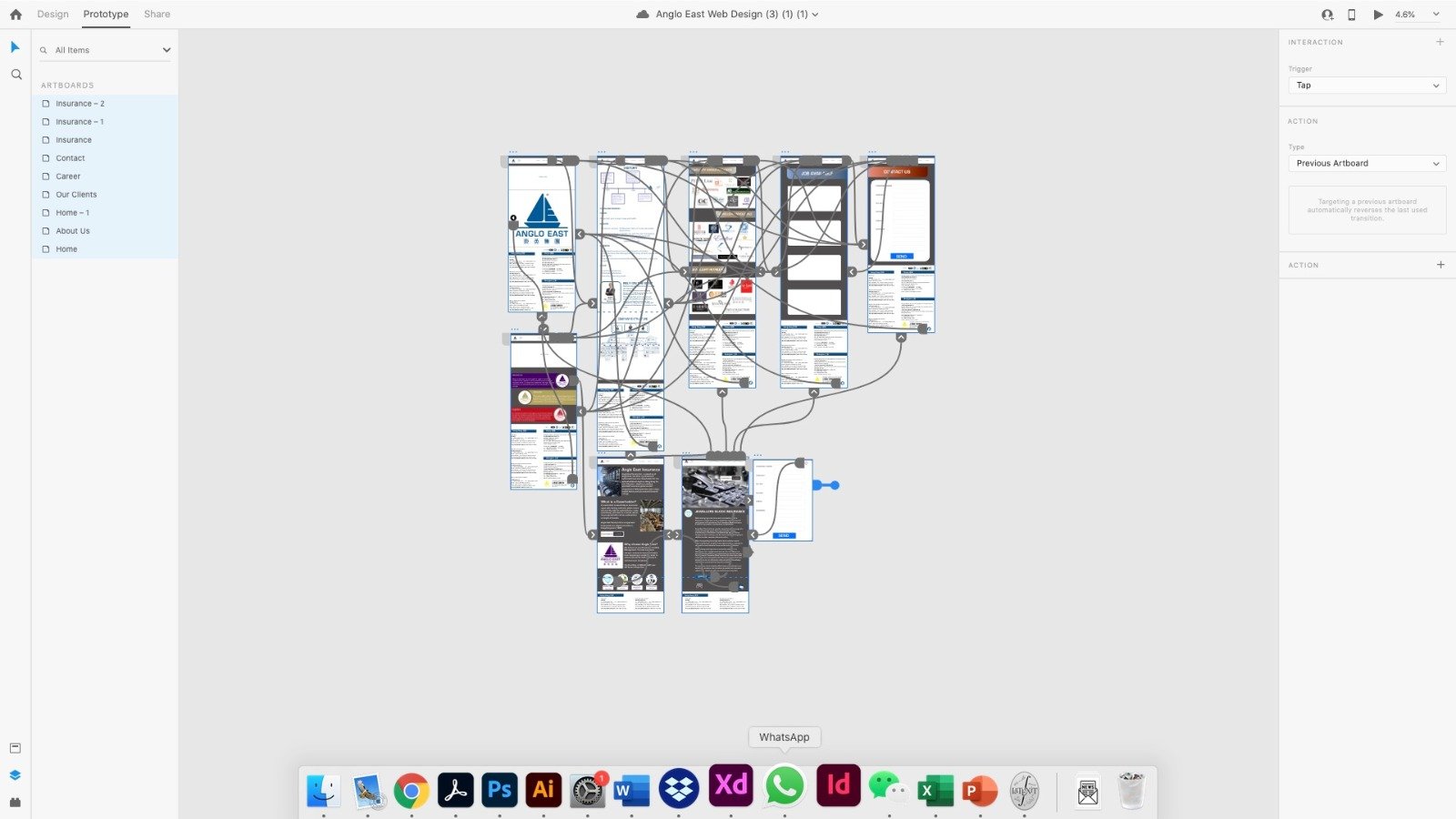Select the Our Clients artboard row
The image size is (1456, 819).
[x=106, y=195]
